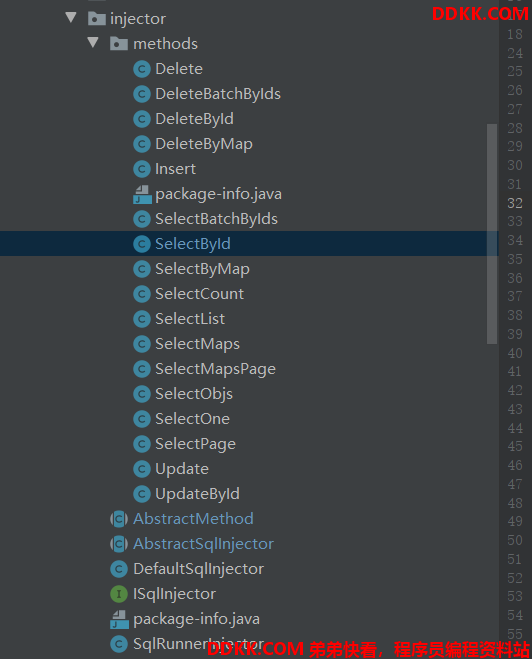This screenshot has width=532, height=659.
Task: Click the Delete class icon
Action: coord(142,69)
